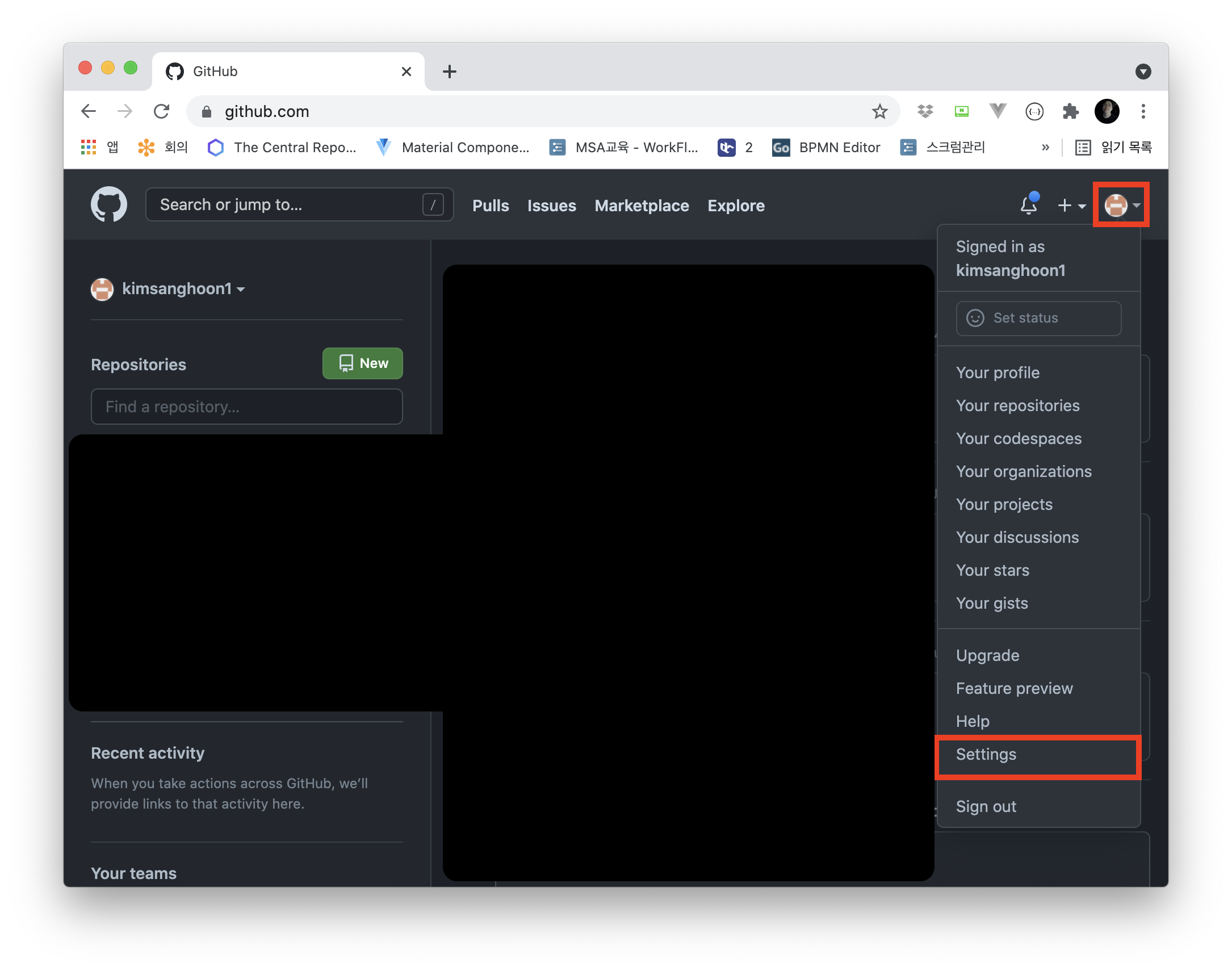Open BPMN Editor bookmark
Screen dimensions: 1232x971
pos(826,148)
